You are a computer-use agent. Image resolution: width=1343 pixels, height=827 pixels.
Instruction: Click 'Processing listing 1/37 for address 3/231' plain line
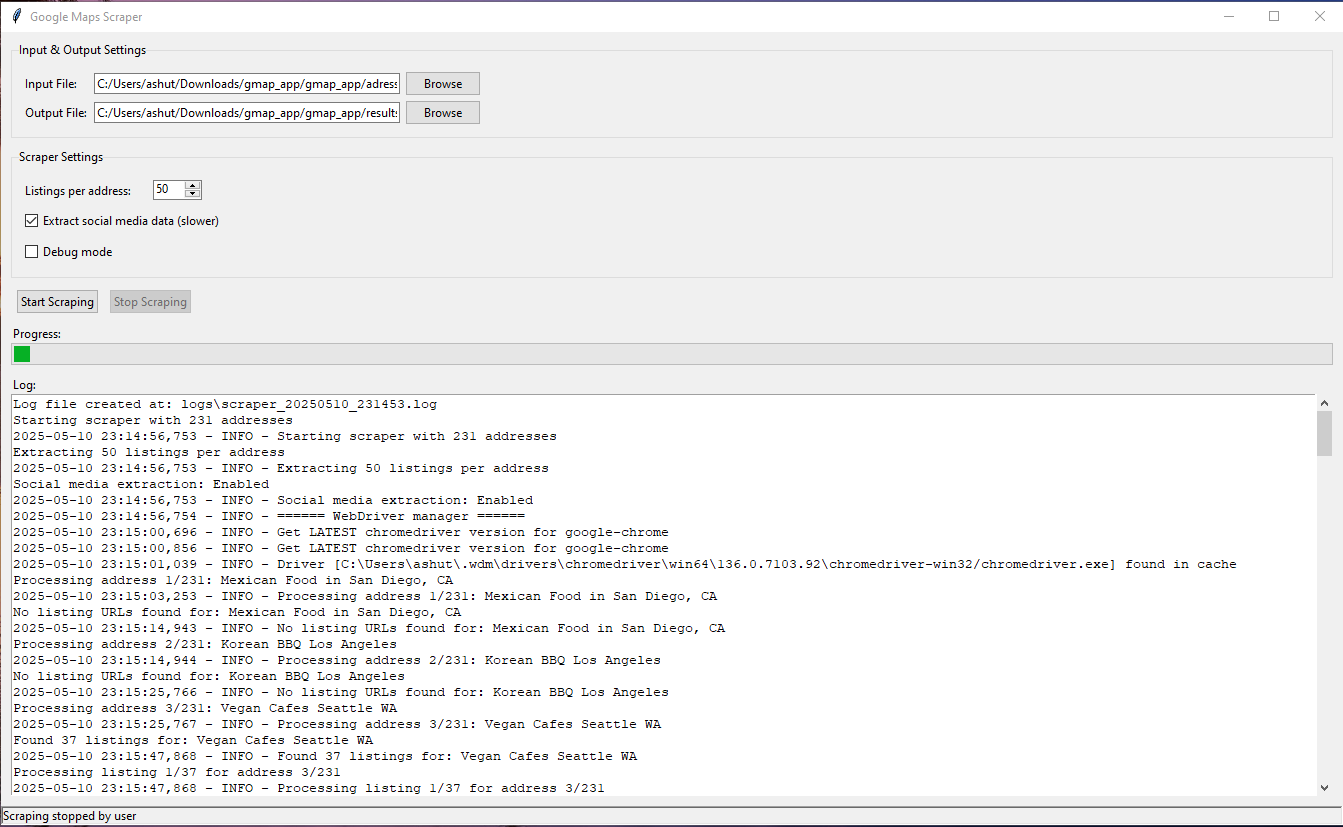[x=177, y=772]
